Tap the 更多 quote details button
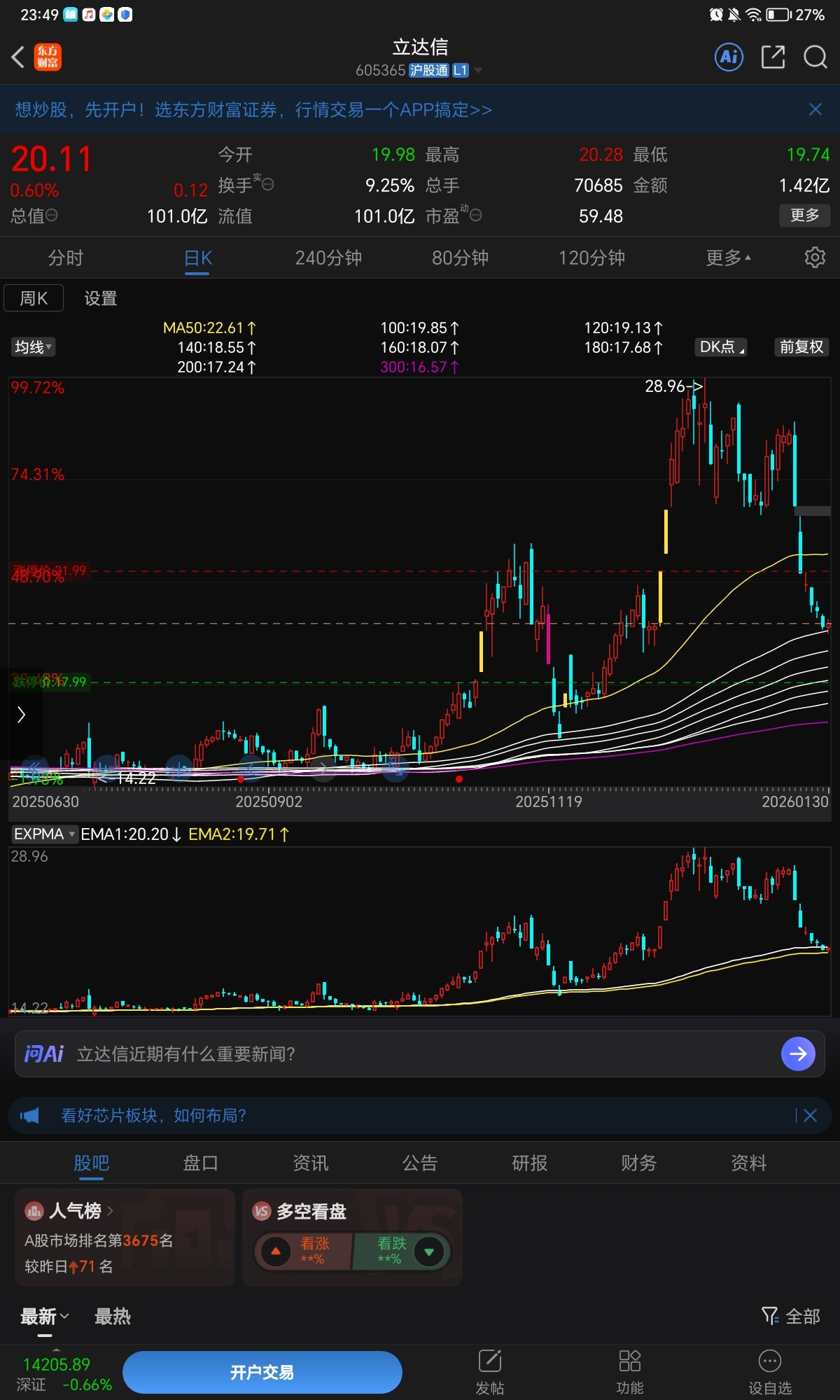 (805, 215)
